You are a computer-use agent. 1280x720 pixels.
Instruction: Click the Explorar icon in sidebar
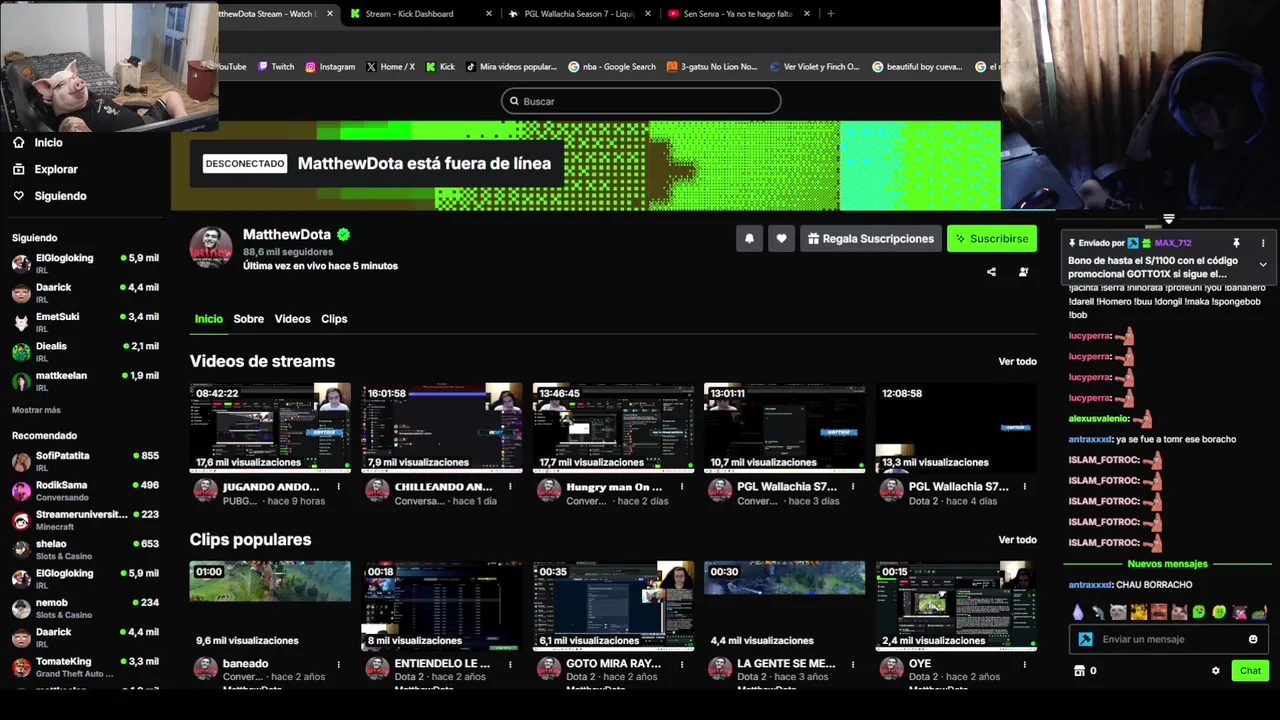tap(18, 169)
